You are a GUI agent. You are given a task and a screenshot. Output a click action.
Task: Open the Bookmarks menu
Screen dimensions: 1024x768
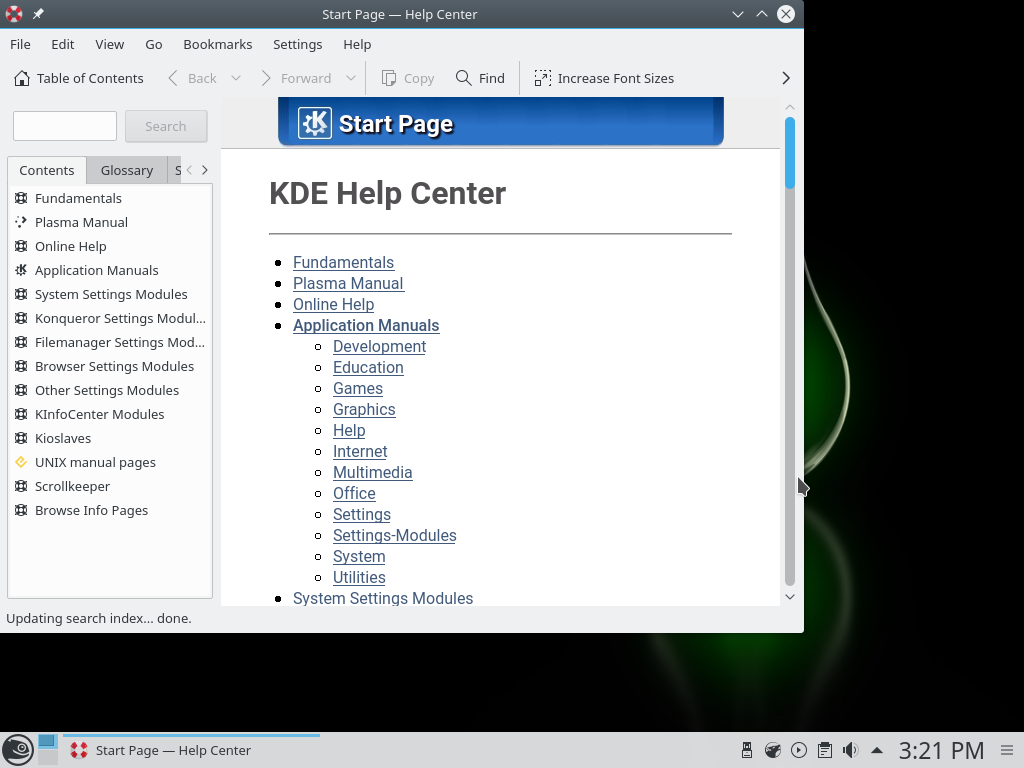[217, 44]
